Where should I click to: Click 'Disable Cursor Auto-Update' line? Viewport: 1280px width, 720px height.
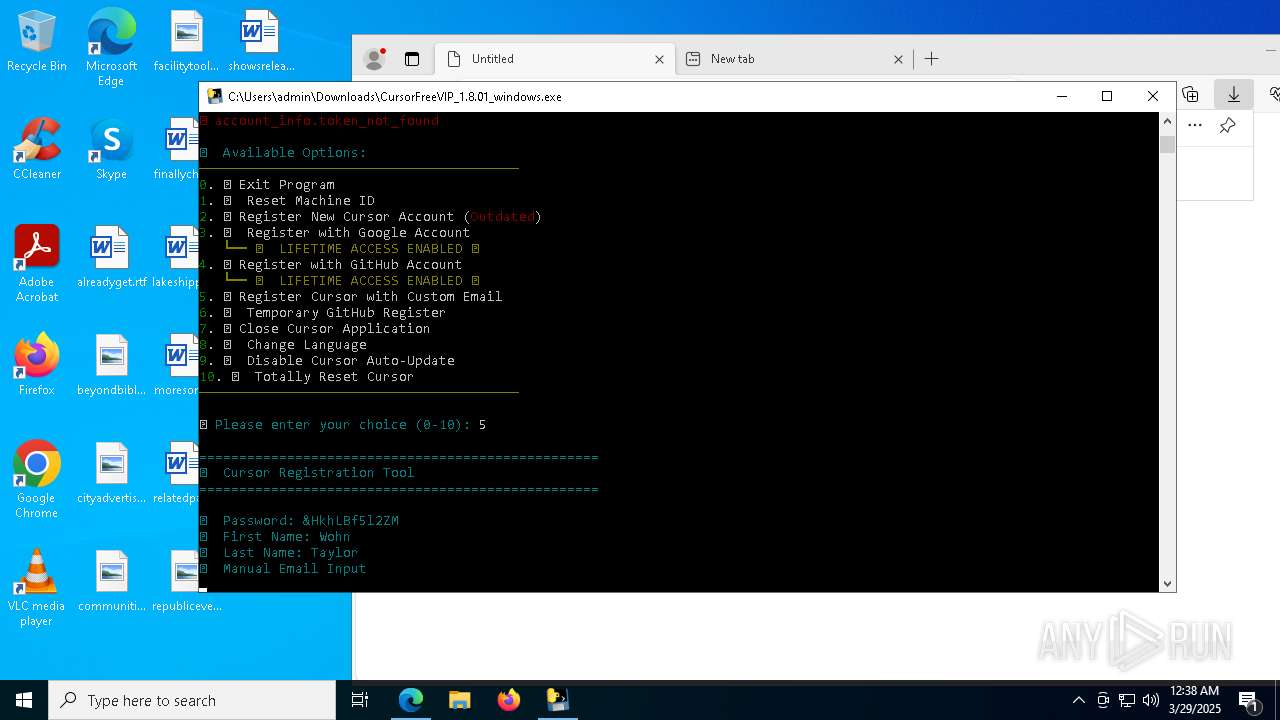(327, 361)
